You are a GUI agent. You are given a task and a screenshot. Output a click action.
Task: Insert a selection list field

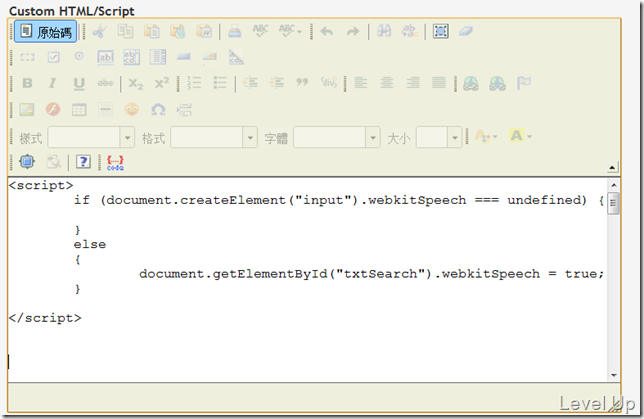[x=158, y=57]
